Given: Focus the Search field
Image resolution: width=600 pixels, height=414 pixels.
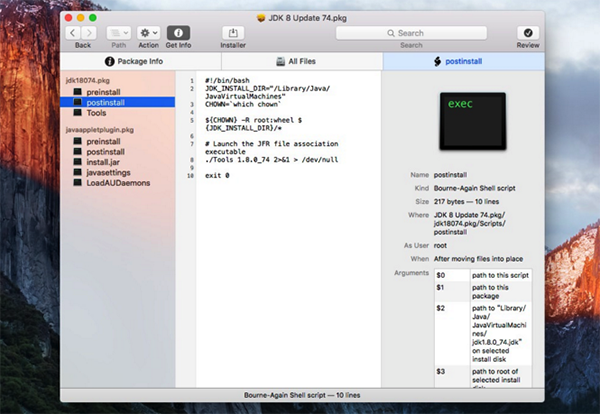Looking at the screenshot, I should click(411, 33).
